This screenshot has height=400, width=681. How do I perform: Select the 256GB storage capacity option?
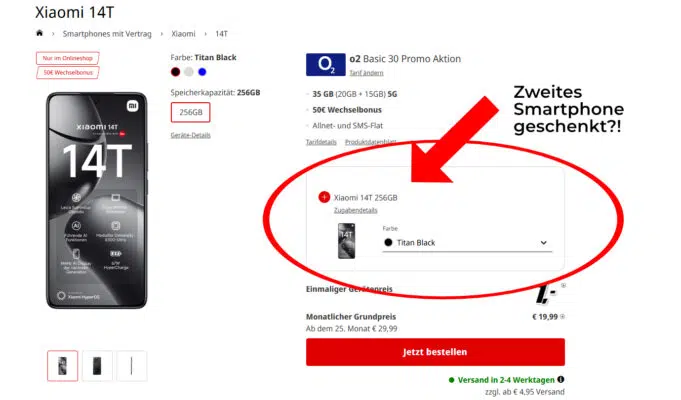tap(191, 112)
